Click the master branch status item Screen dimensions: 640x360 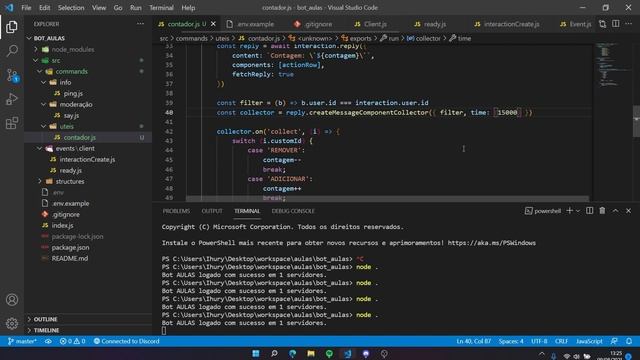point(22,341)
